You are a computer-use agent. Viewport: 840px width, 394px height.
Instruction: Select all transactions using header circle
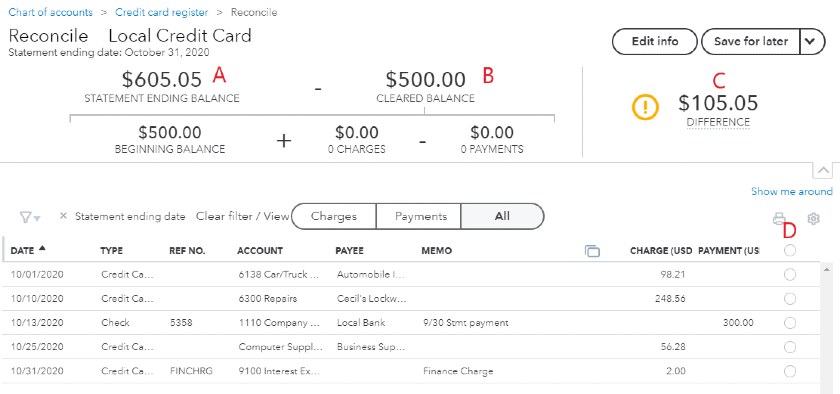click(789, 250)
